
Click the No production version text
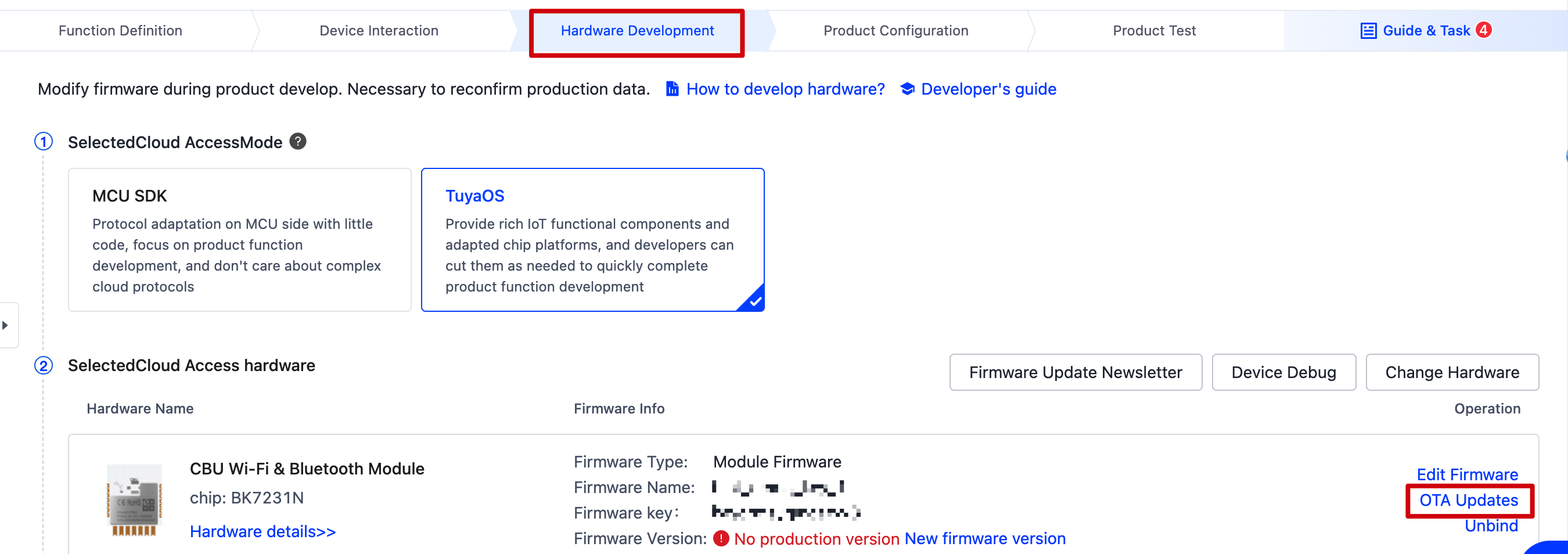click(817, 539)
